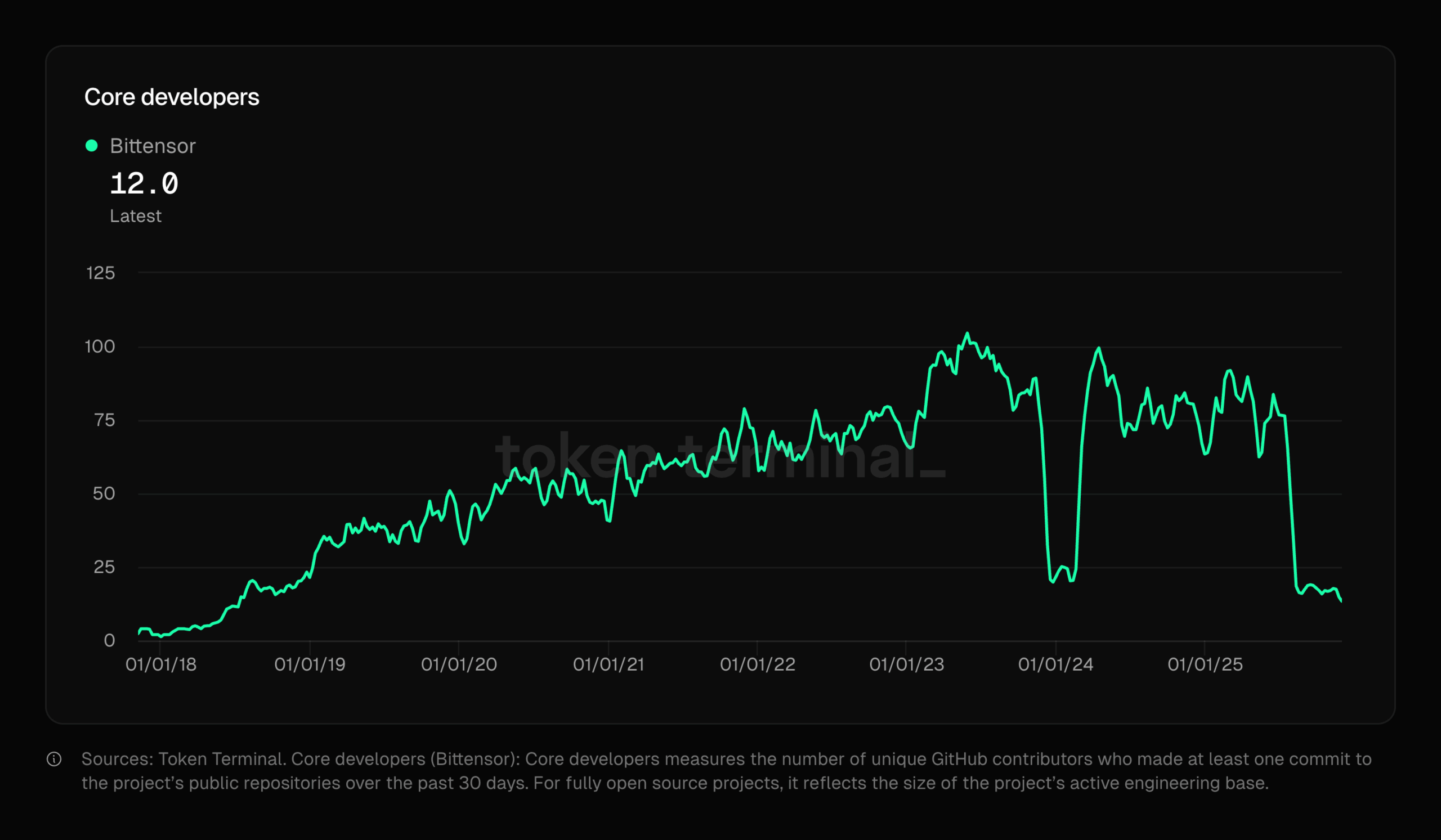Click the 100 y-axis label
This screenshot has height=840, width=1441.
(100, 346)
